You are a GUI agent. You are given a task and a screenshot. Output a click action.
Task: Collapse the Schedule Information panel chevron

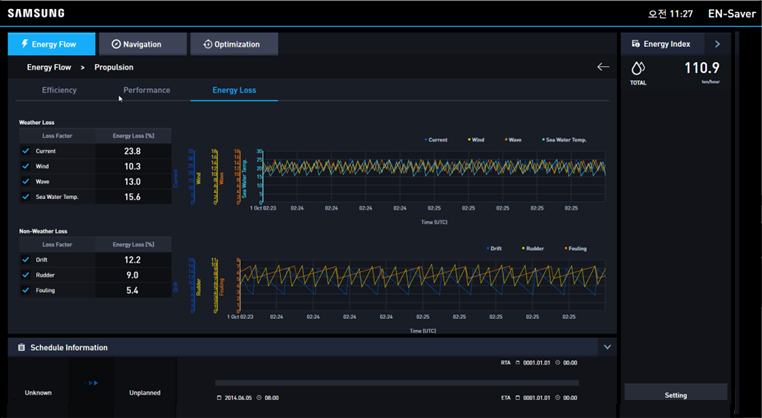(x=606, y=347)
